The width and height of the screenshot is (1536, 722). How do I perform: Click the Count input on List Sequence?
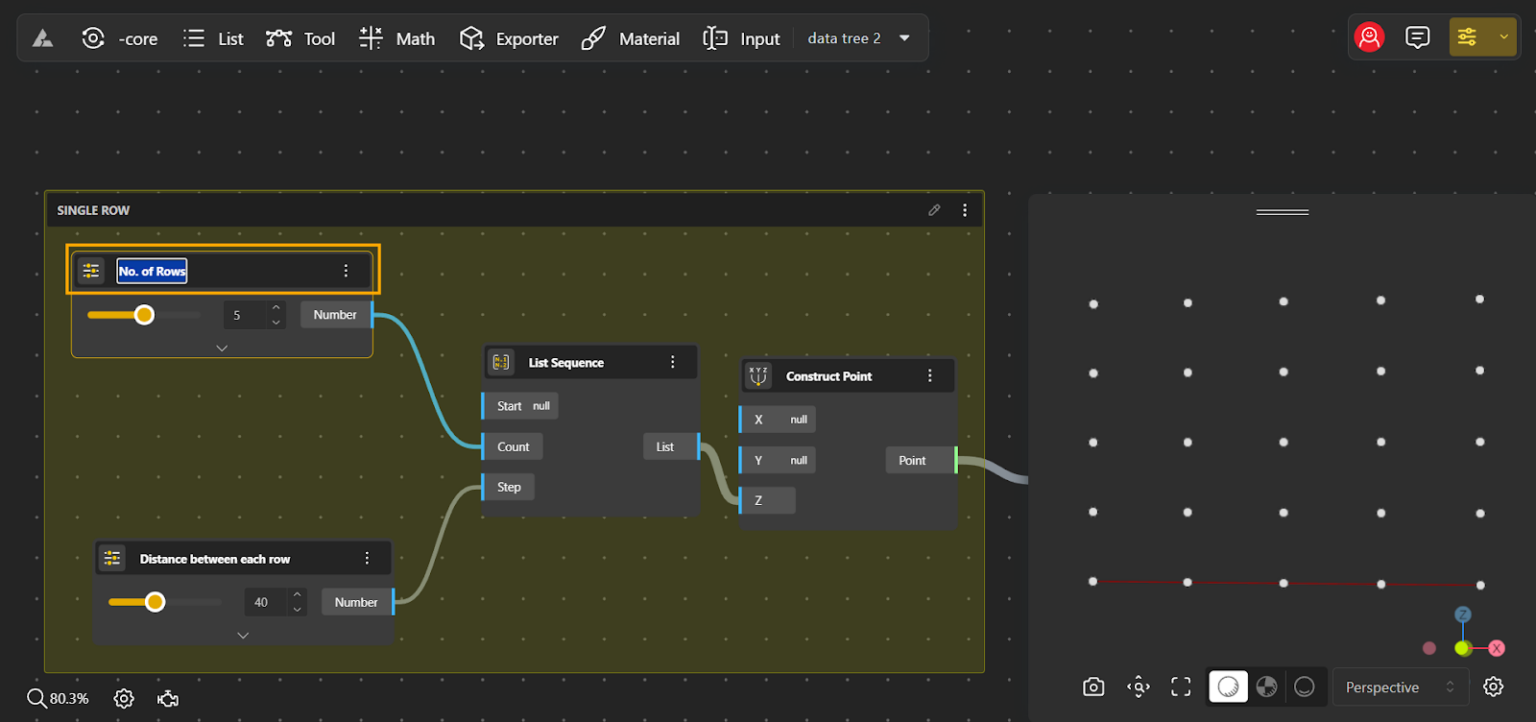tap(513, 447)
